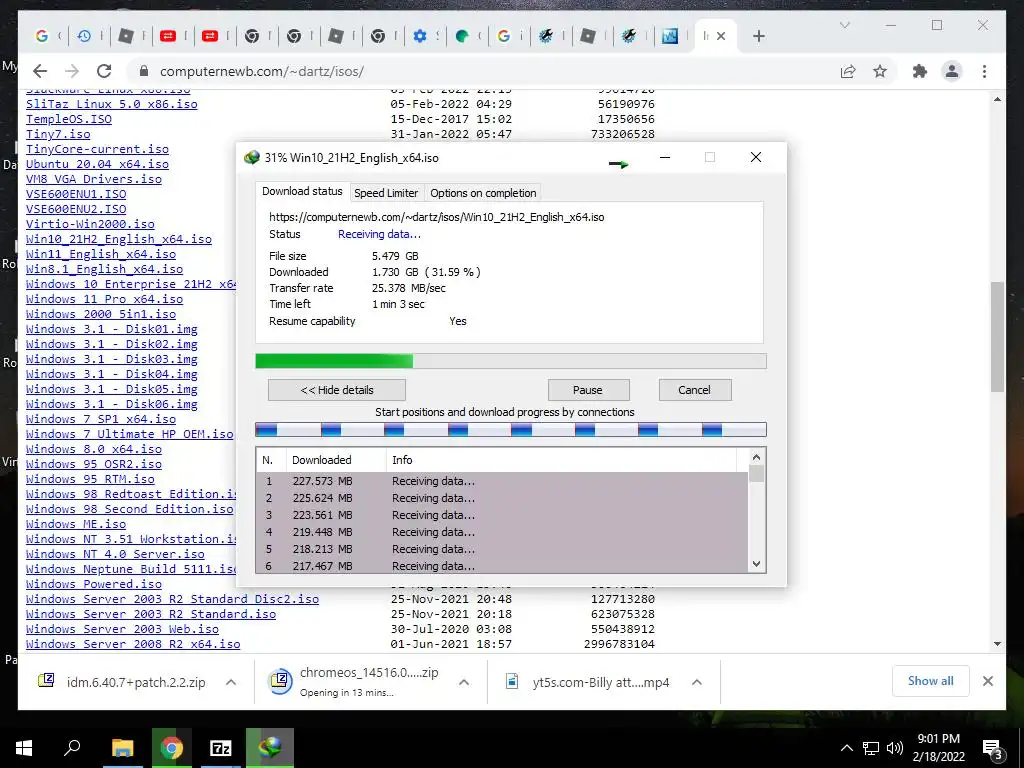The width and height of the screenshot is (1024, 768).
Task: Go back in Chrome with the back arrow
Action: pyautogui.click(x=40, y=71)
